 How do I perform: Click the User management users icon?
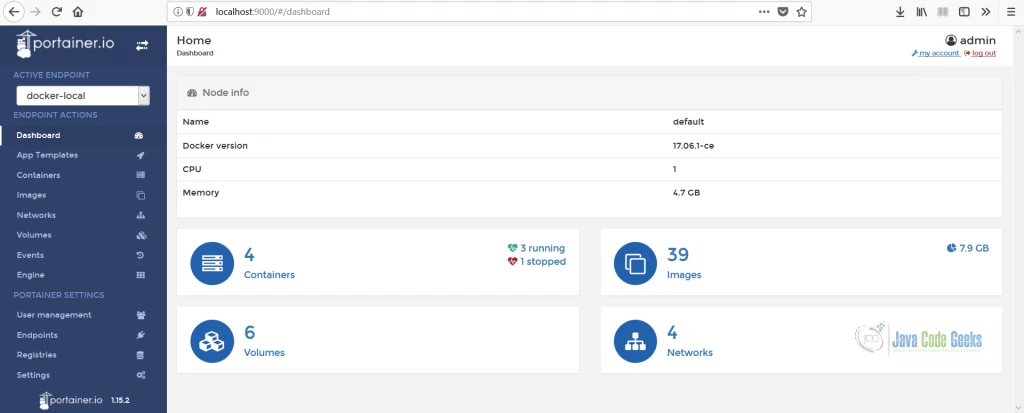click(140, 315)
